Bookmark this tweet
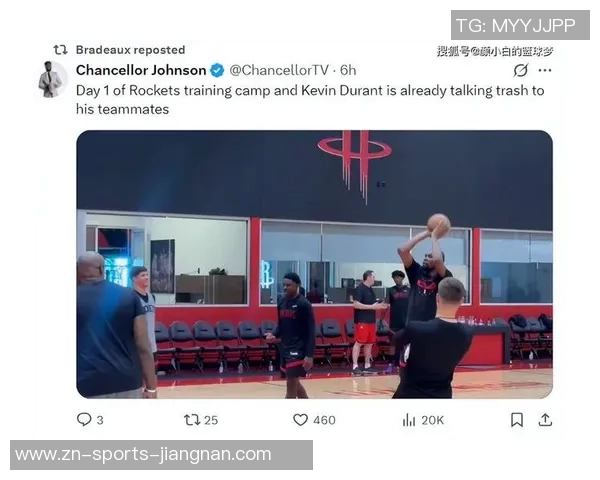Screen dimensions: 600x480 517,420
